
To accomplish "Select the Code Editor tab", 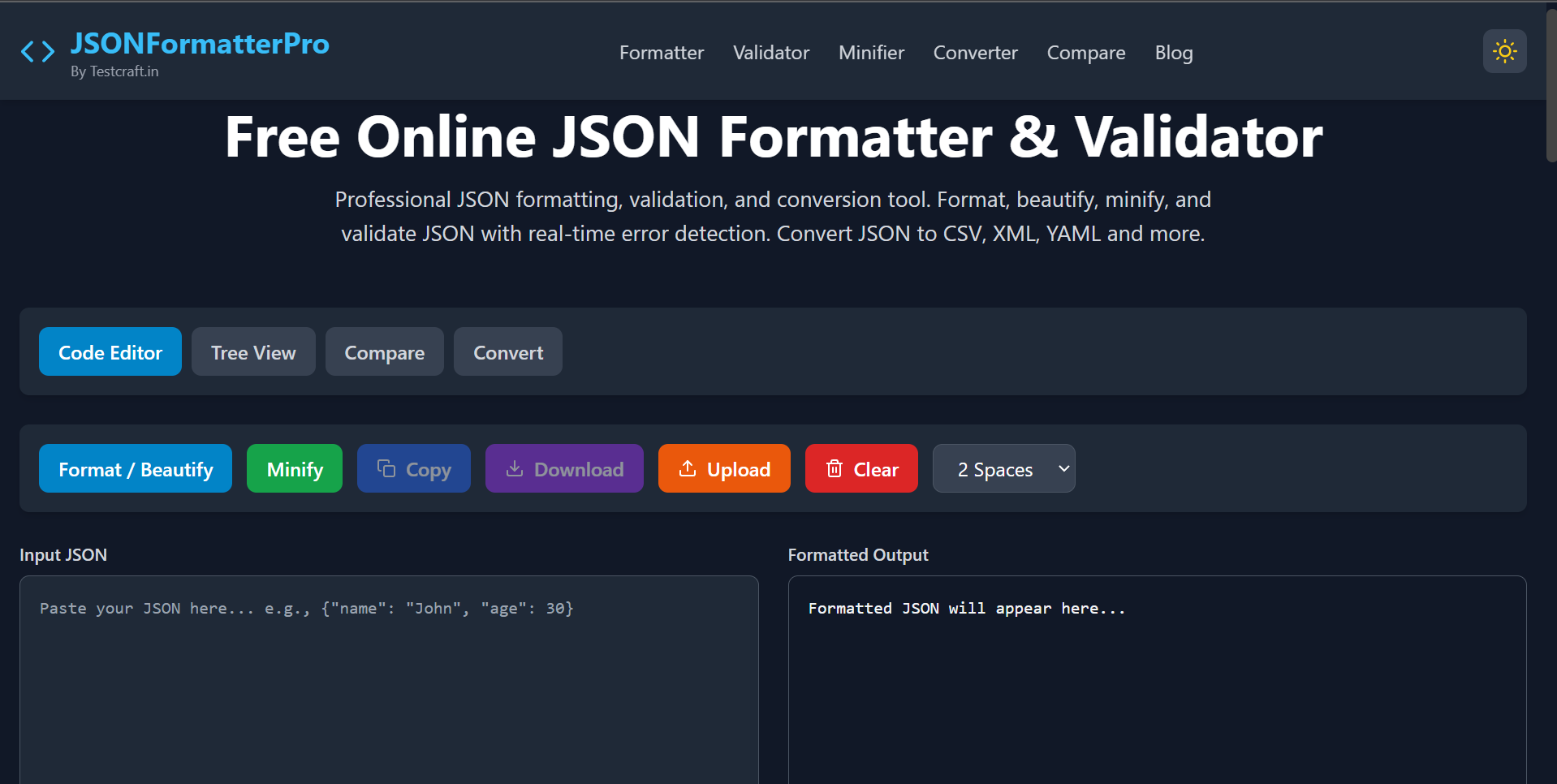I will (x=110, y=351).
